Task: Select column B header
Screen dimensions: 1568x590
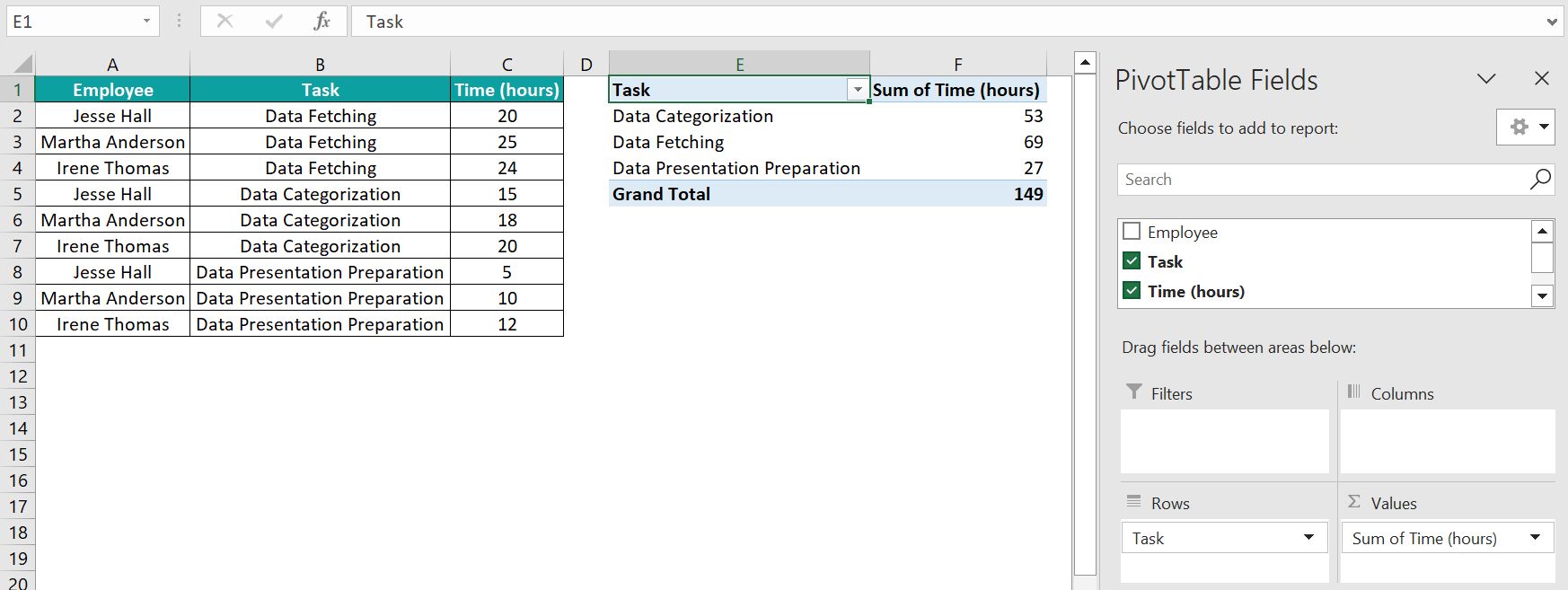Action: 320,65
